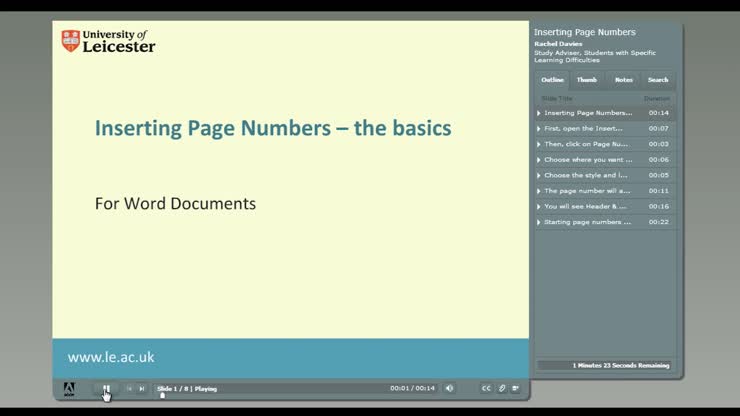Click the www.le.ac.uk link on the slide

[111, 357]
